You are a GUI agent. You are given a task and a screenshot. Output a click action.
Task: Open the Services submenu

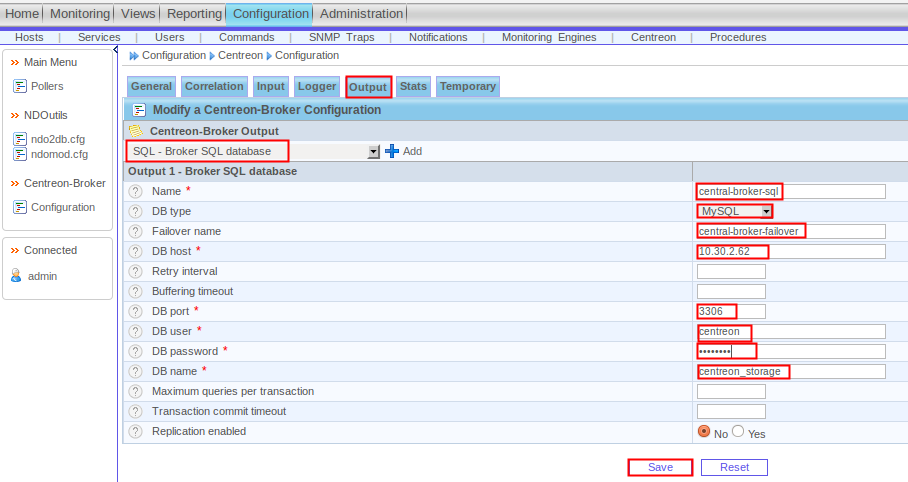(x=99, y=37)
